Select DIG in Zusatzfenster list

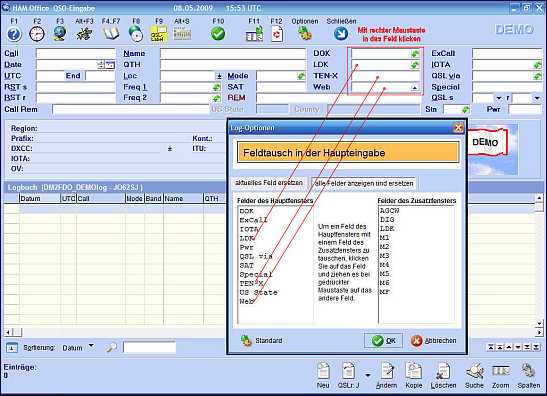click(x=387, y=220)
